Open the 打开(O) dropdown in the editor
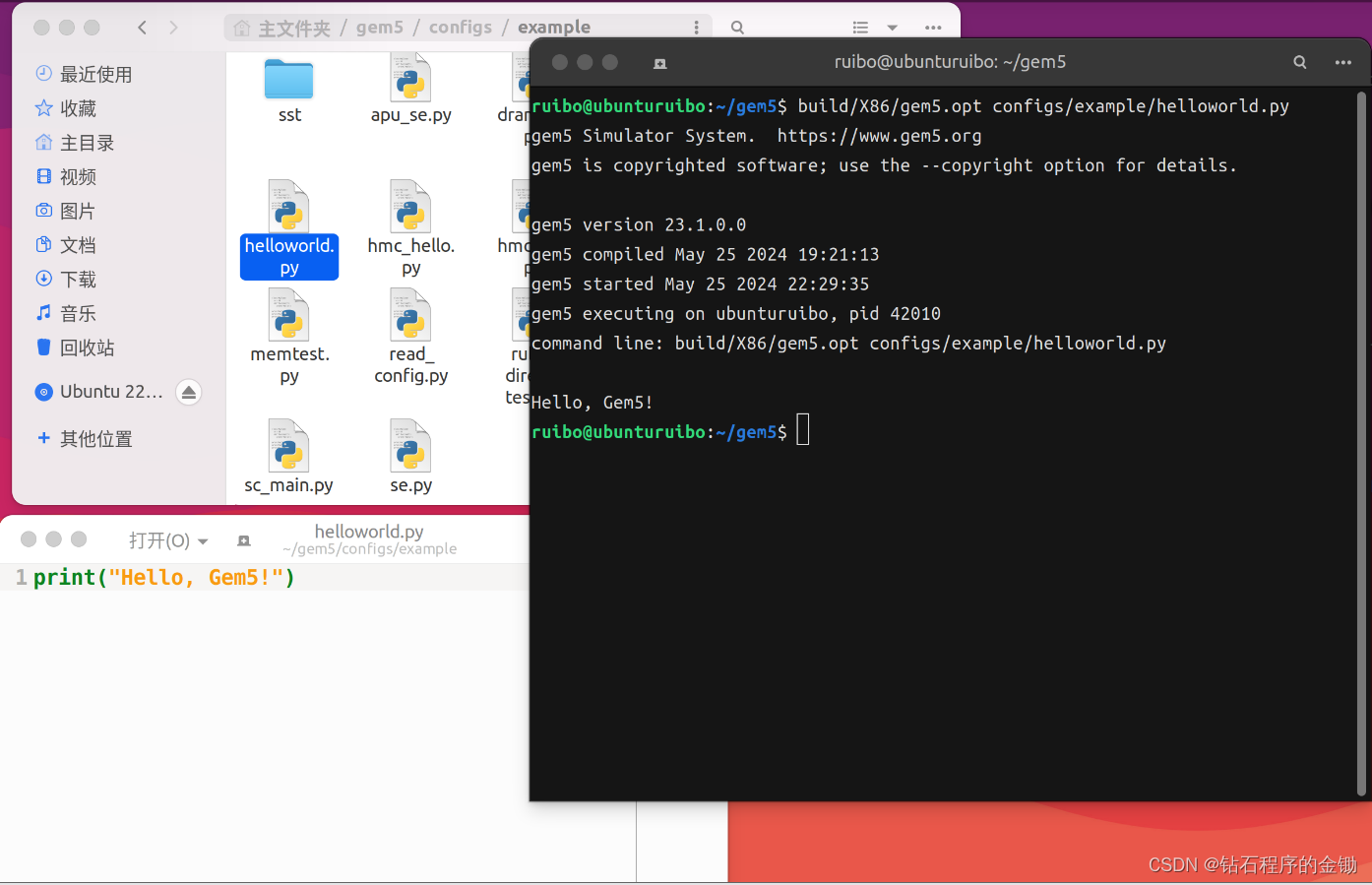The width and height of the screenshot is (1372, 885). (166, 539)
